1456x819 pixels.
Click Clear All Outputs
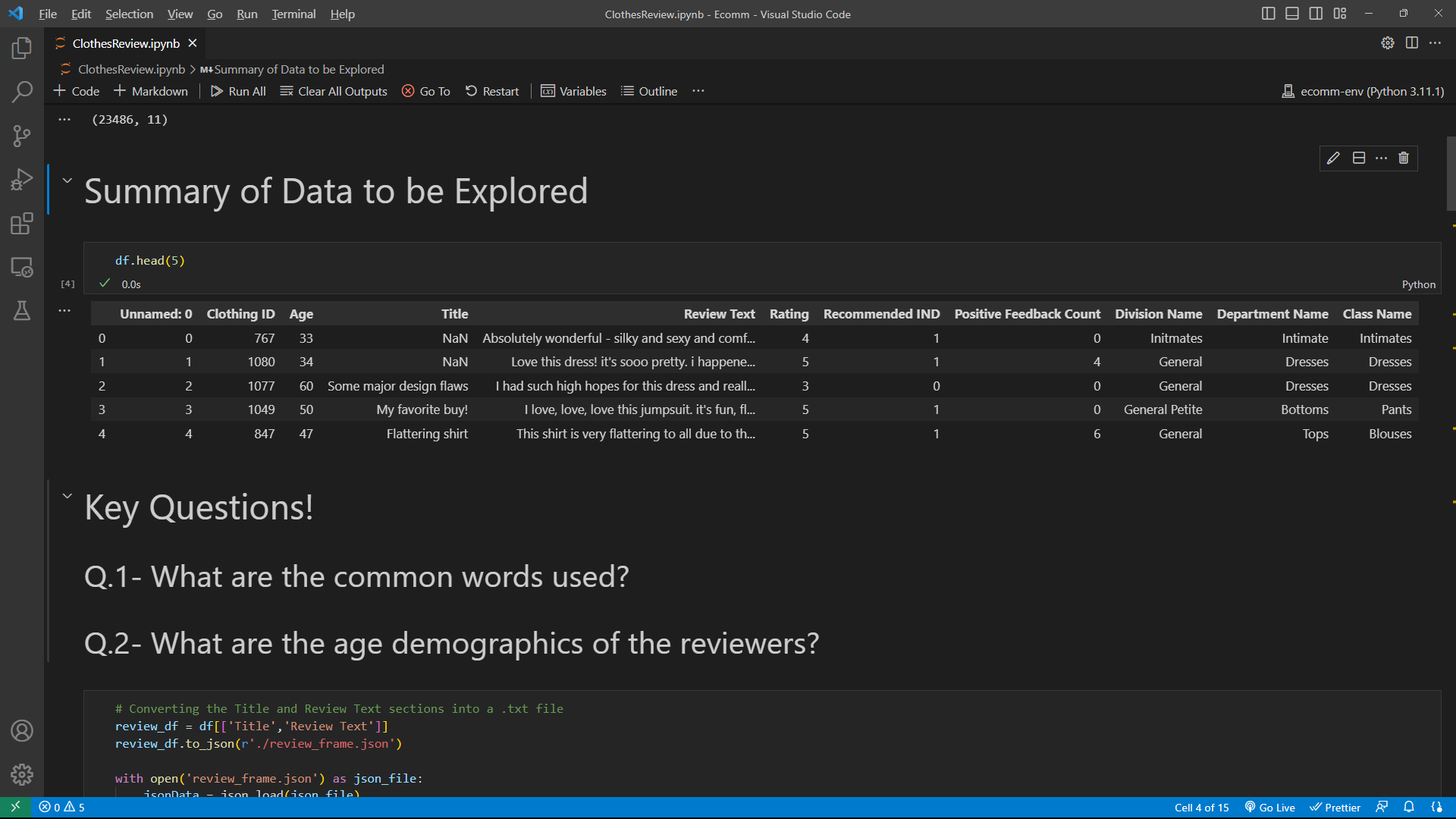(334, 91)
